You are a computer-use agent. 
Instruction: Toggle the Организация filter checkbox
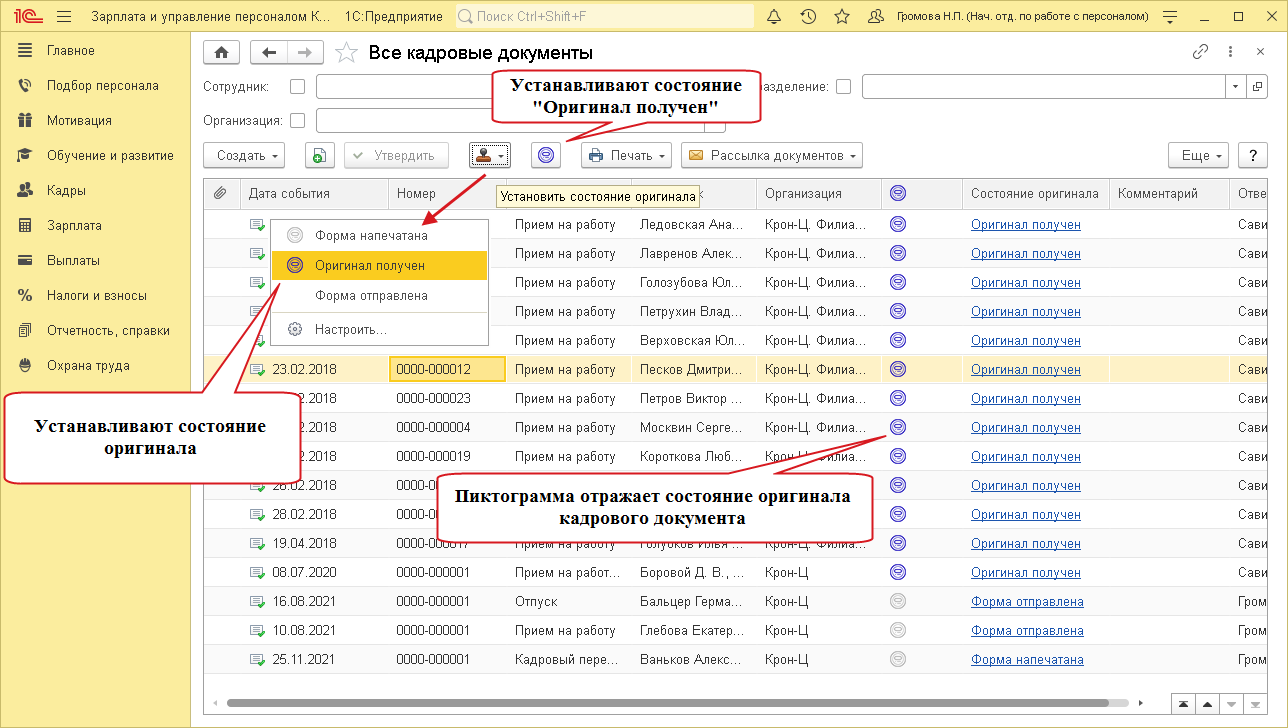pos(297,121)
